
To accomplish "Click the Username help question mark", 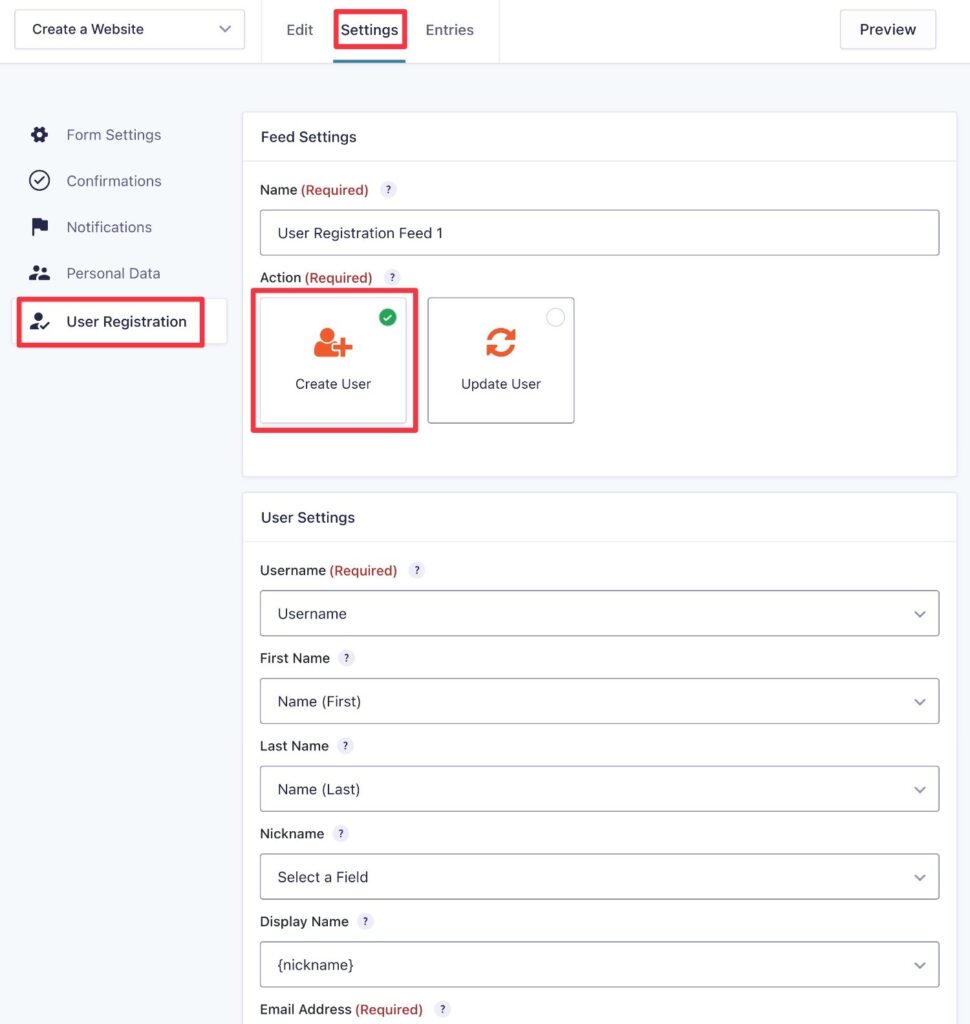I will coord(417,570).
